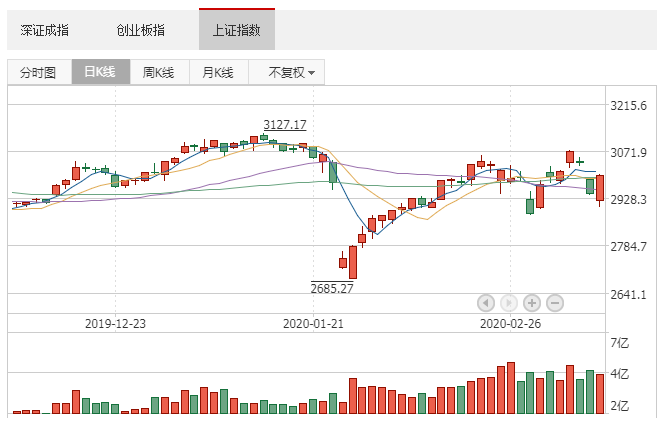Select 日K线 daily candlestick view

point(100,72)
